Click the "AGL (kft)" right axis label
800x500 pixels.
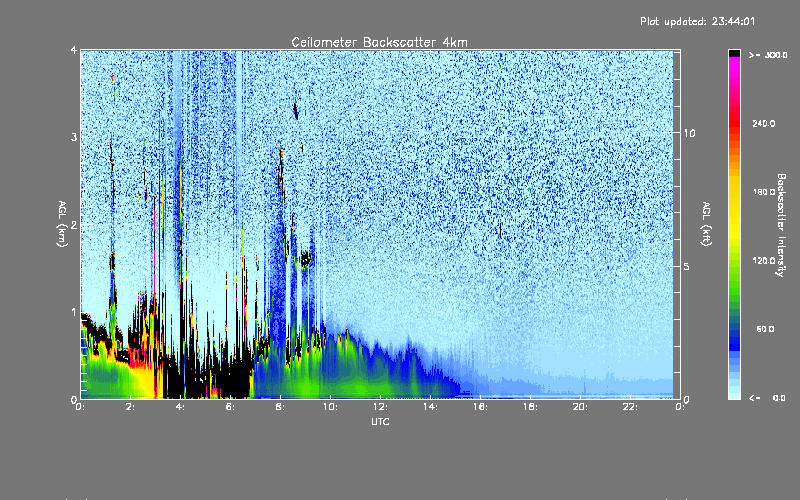pos(706,224)
